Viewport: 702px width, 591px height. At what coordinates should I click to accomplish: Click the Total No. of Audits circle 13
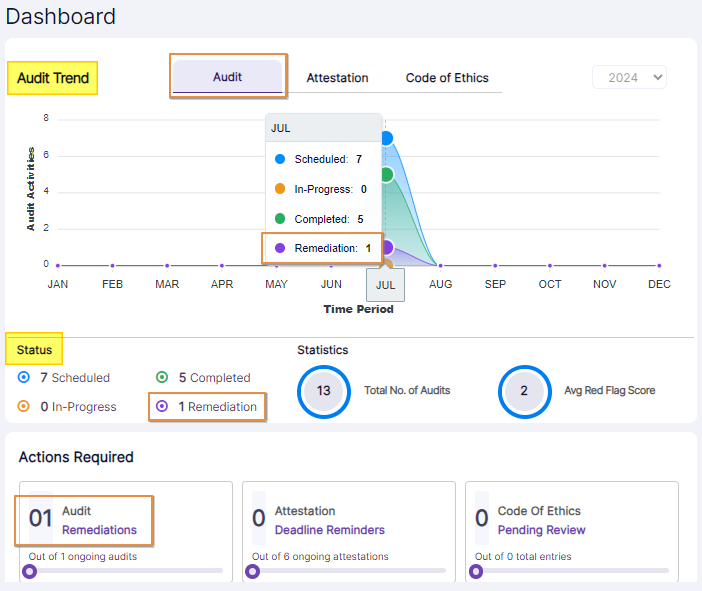tap(324, 392)
